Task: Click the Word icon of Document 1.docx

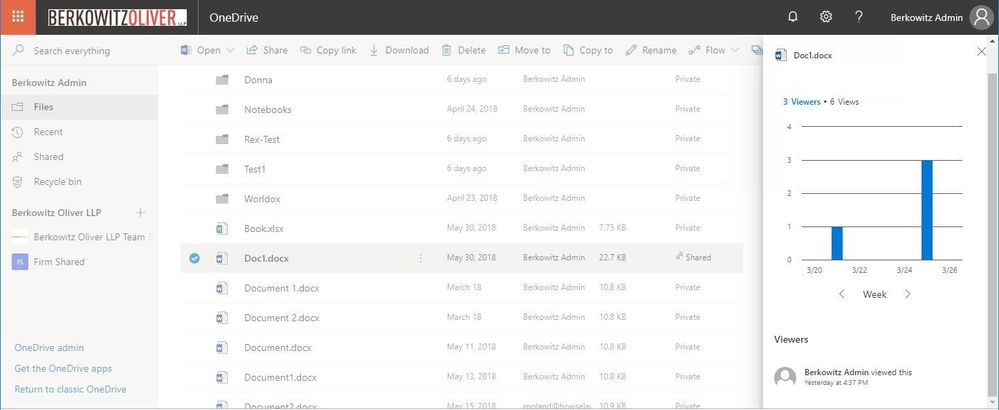Action: point(222,288)
